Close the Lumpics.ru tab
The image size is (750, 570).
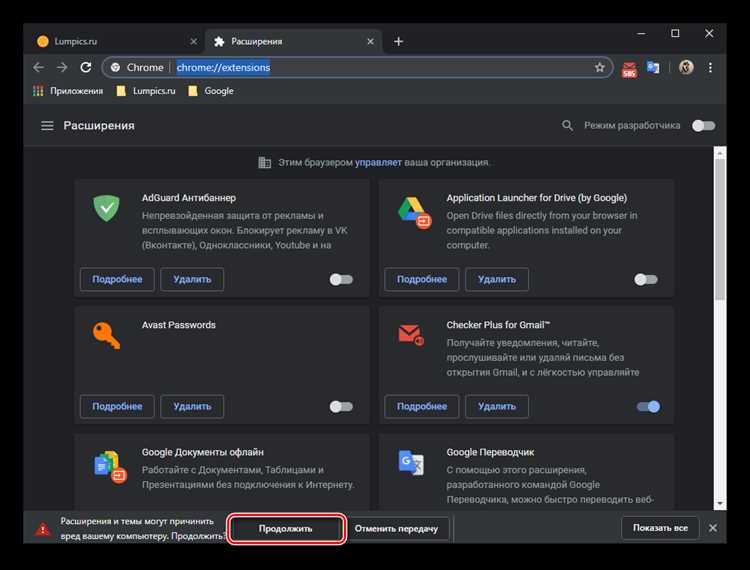[x=193, y=42]
